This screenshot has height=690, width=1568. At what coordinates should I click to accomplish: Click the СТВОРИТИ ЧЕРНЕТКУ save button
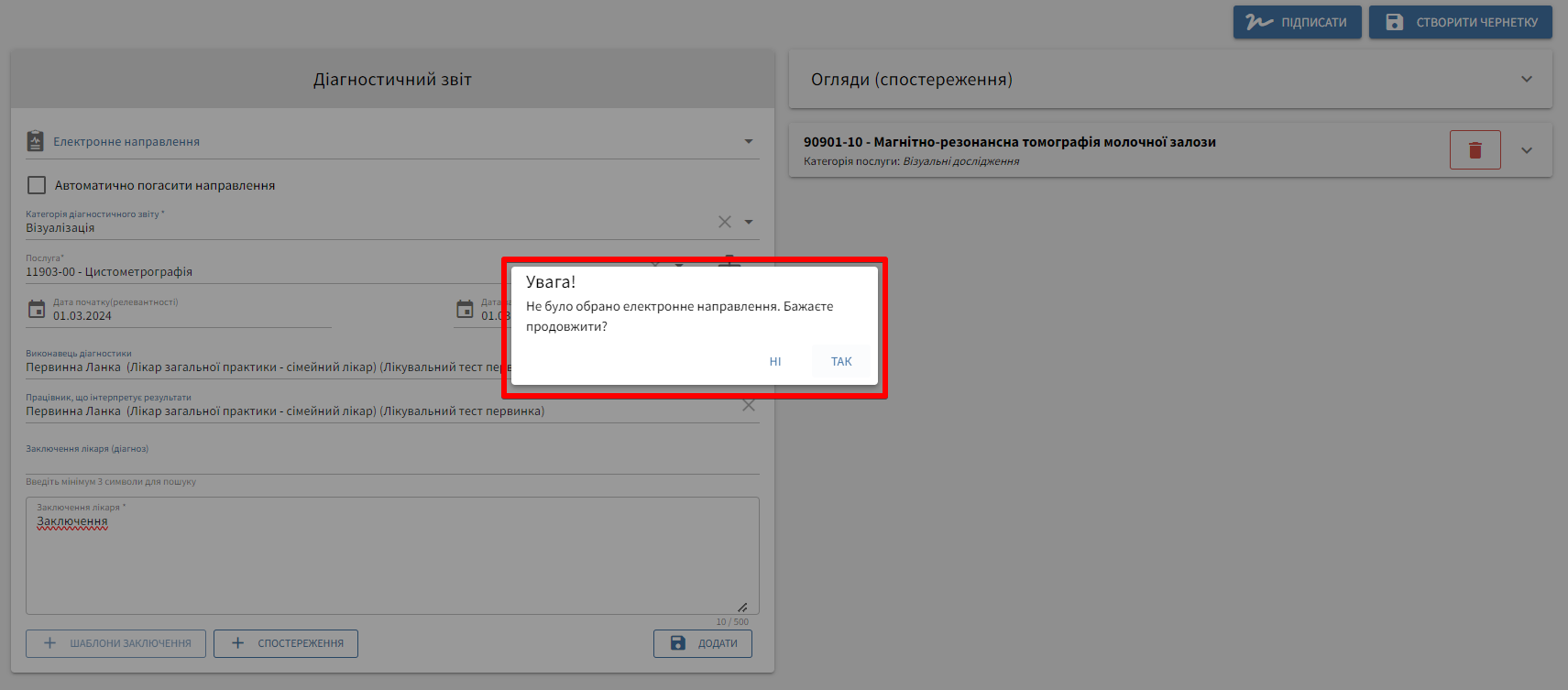pos(1460,22)
